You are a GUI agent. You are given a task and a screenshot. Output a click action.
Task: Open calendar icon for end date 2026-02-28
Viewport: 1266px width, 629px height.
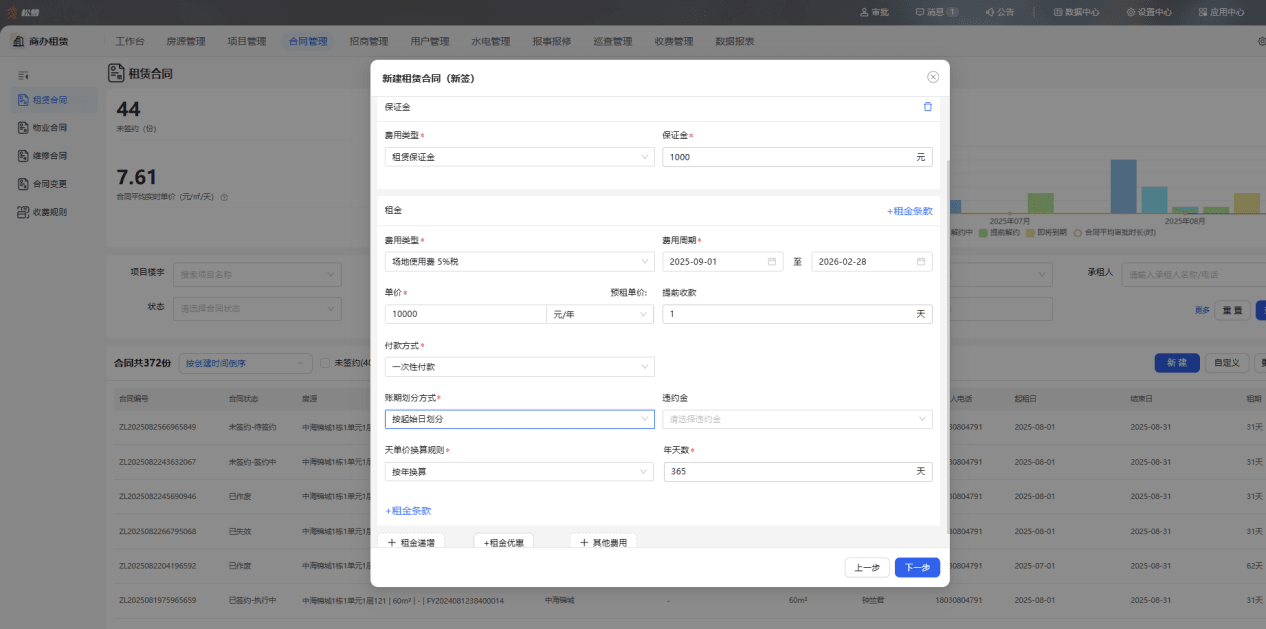click(x=921, y=261)
